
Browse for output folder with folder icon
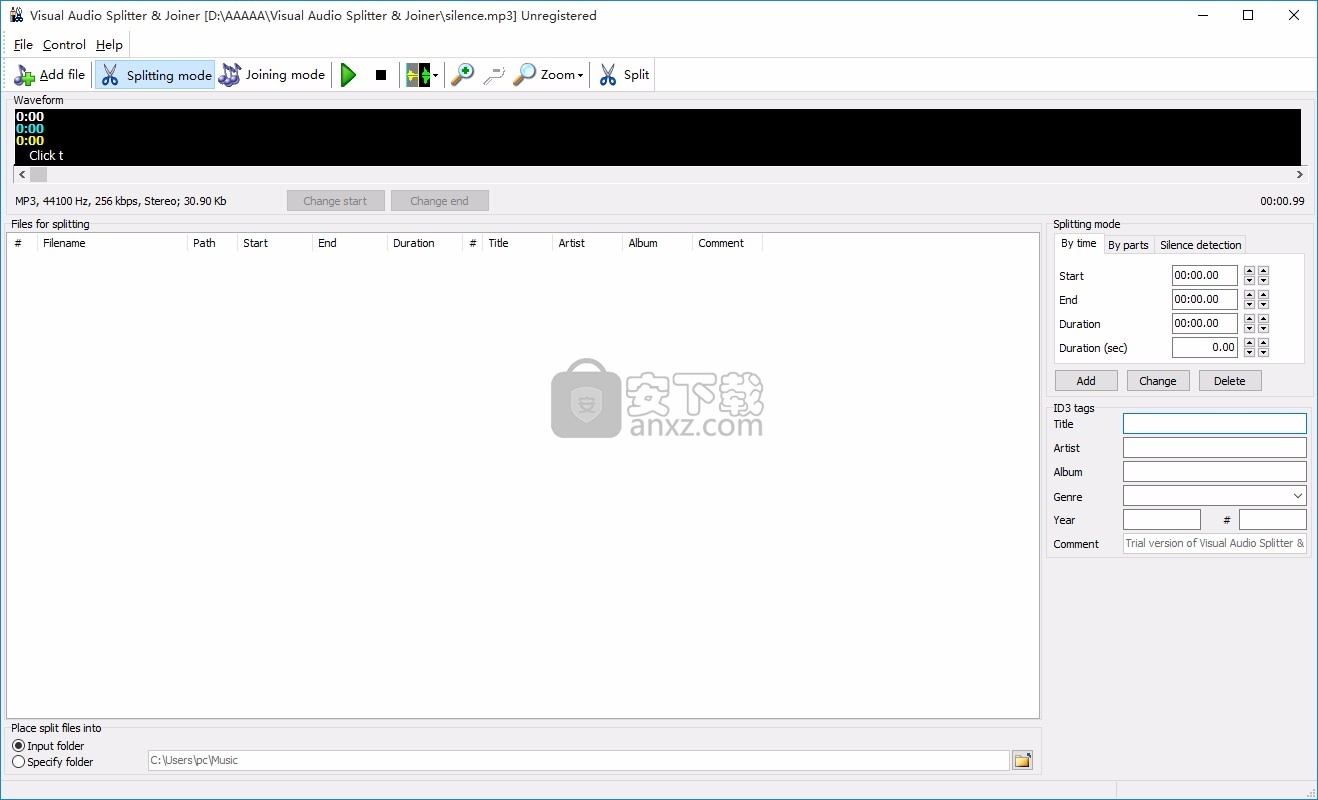1022,760
